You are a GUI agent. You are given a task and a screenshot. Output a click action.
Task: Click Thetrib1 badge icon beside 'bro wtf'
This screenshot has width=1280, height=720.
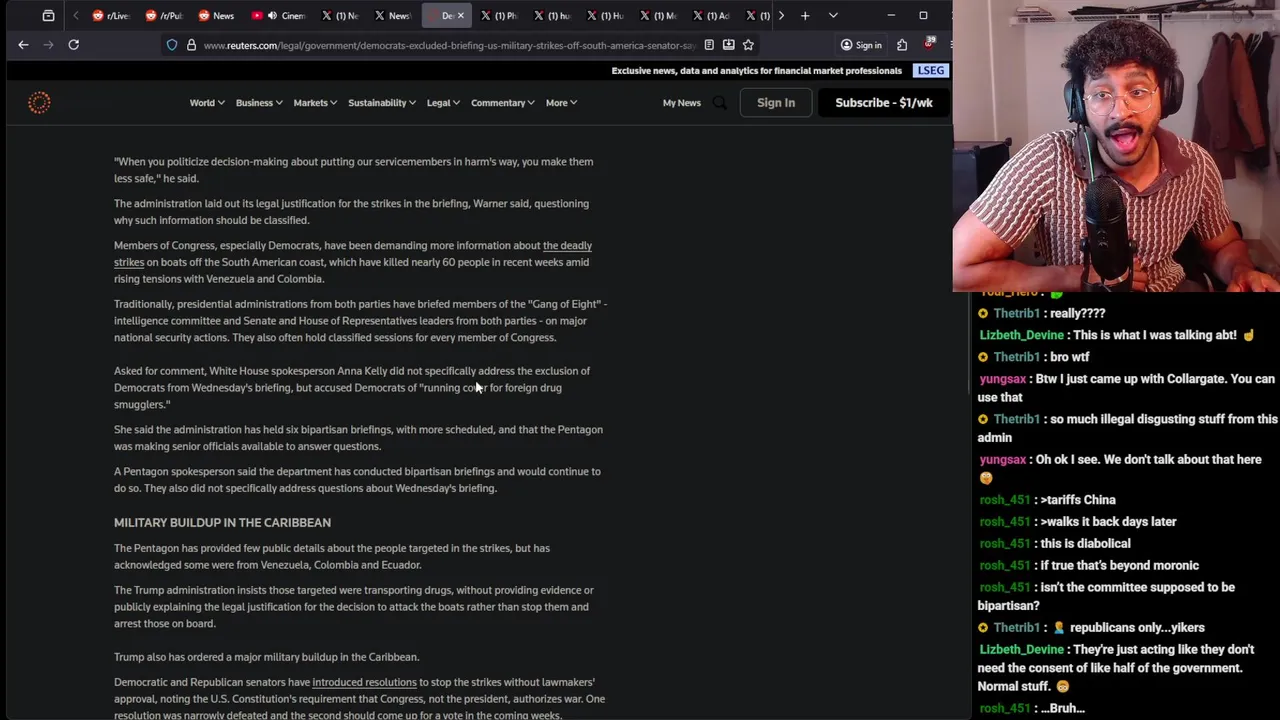pos(984,357)
